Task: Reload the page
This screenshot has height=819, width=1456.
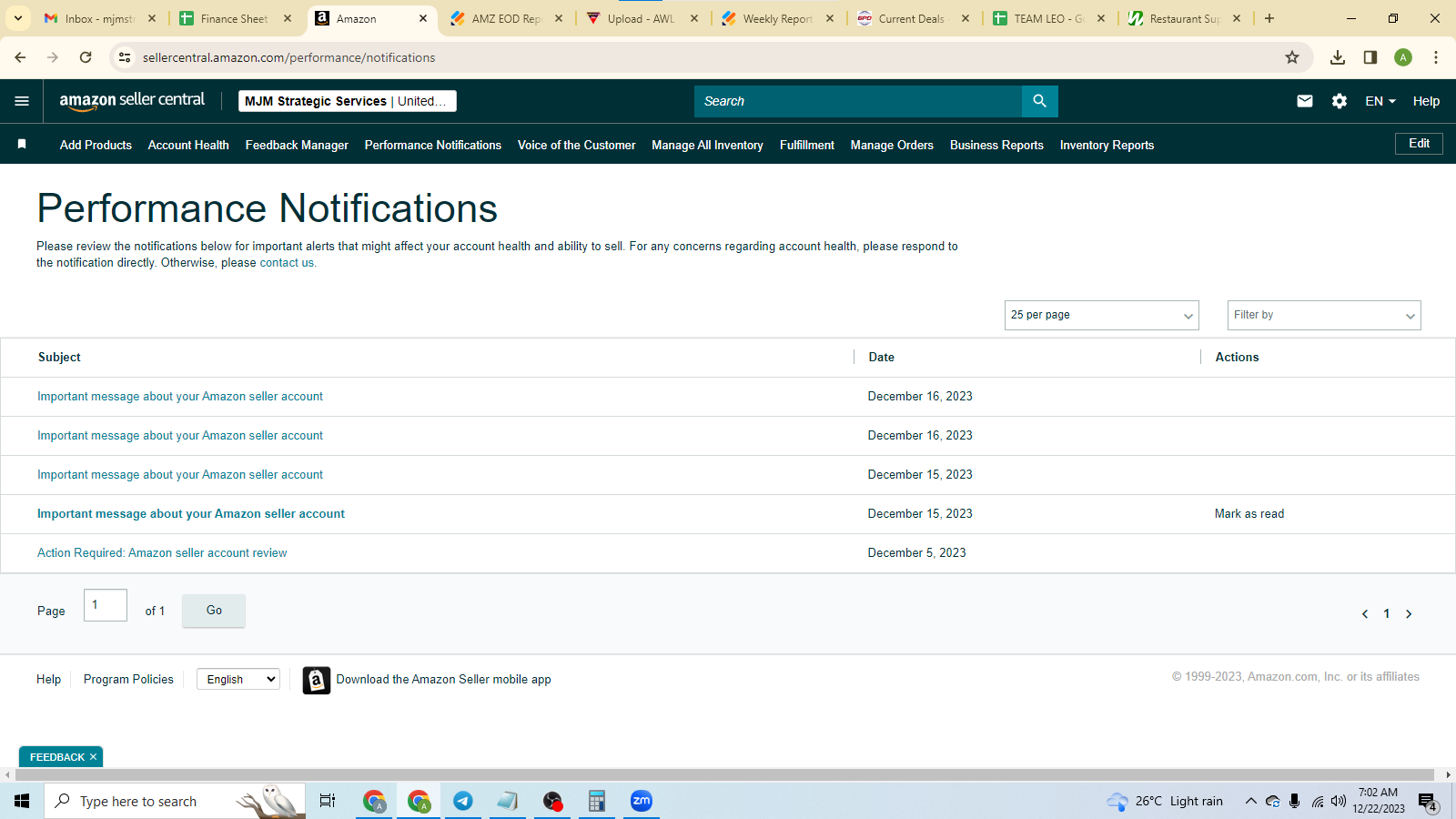Action: click(x=86, y=57)
